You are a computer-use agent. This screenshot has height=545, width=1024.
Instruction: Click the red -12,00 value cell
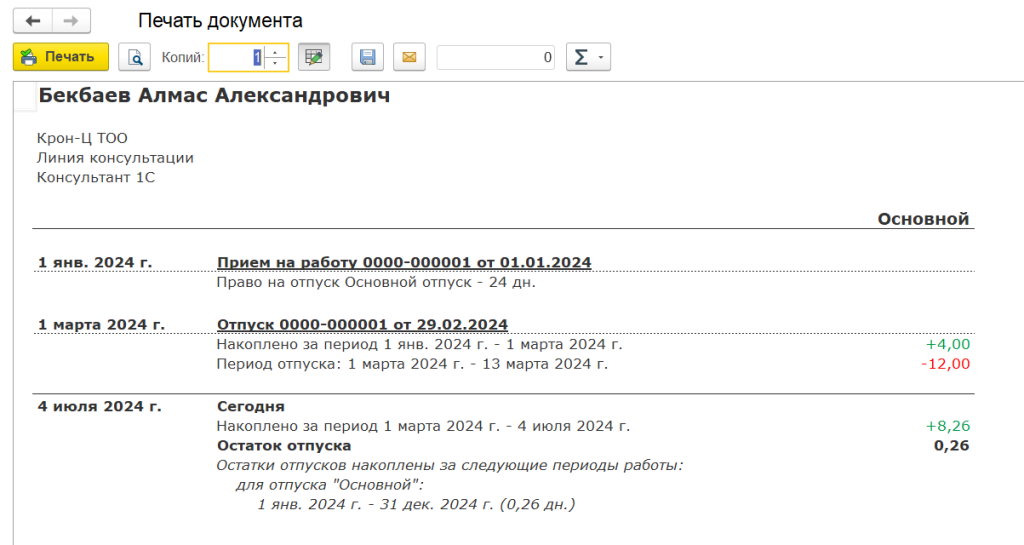click(945, 364)
